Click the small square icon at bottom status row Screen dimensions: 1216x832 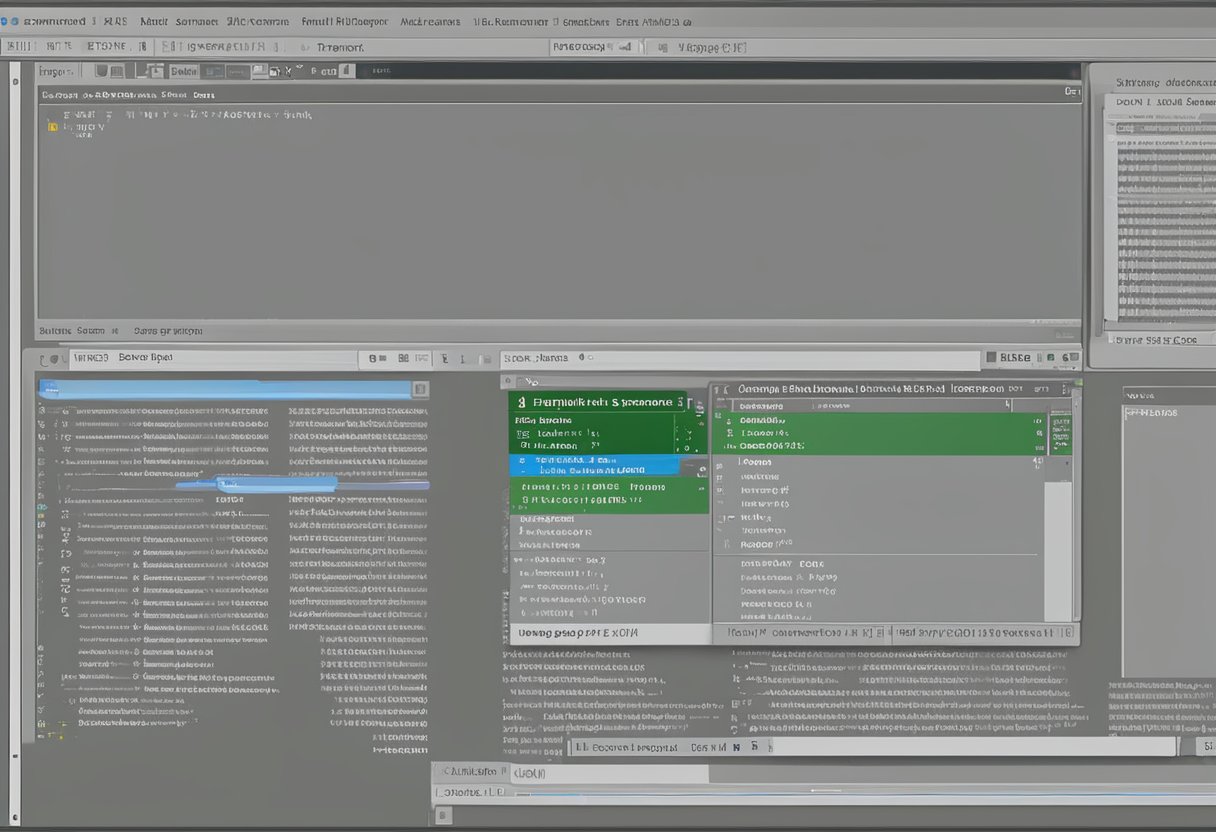[443, 816]
